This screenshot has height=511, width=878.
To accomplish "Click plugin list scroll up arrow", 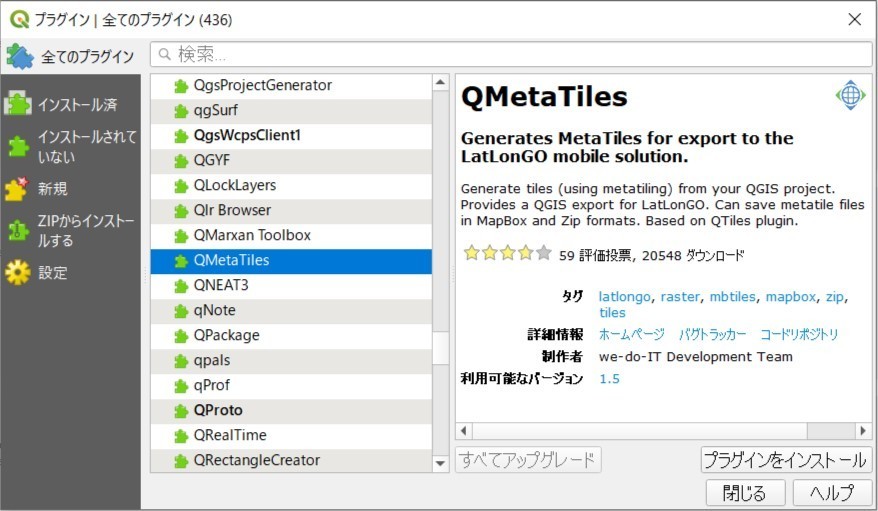I will tap(440, 83).
